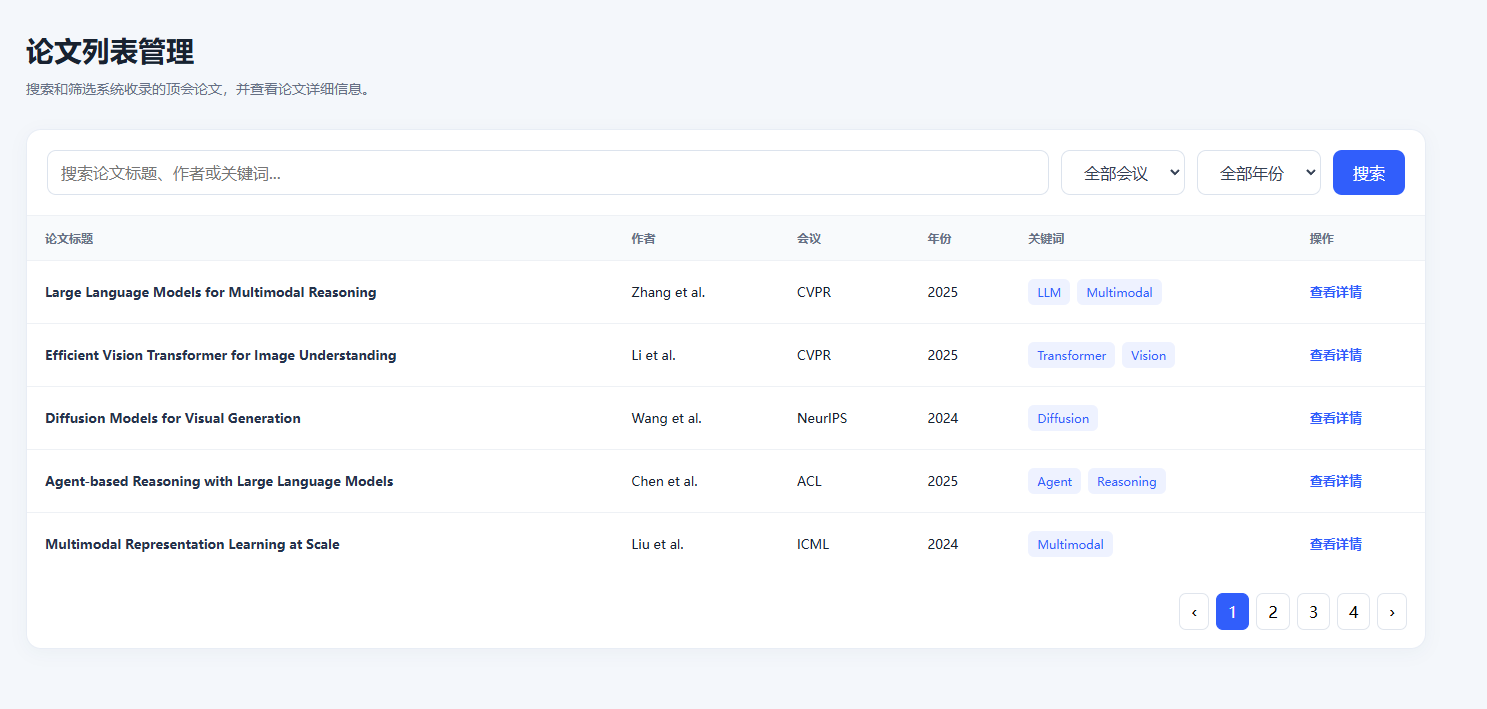Viewport: 1487px width, 709px height.
Task: Select the Vision keyword tag
Action: pyautogui.click(x=1148, y=355)
